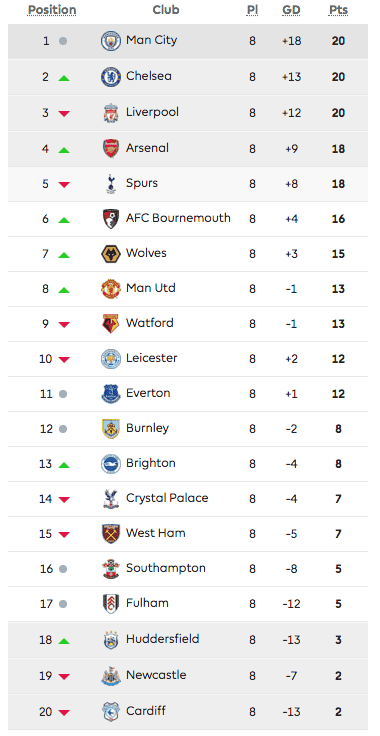Select the Liverpool crest icon
The image size is (380, 736).
click(x=111, y=113)
